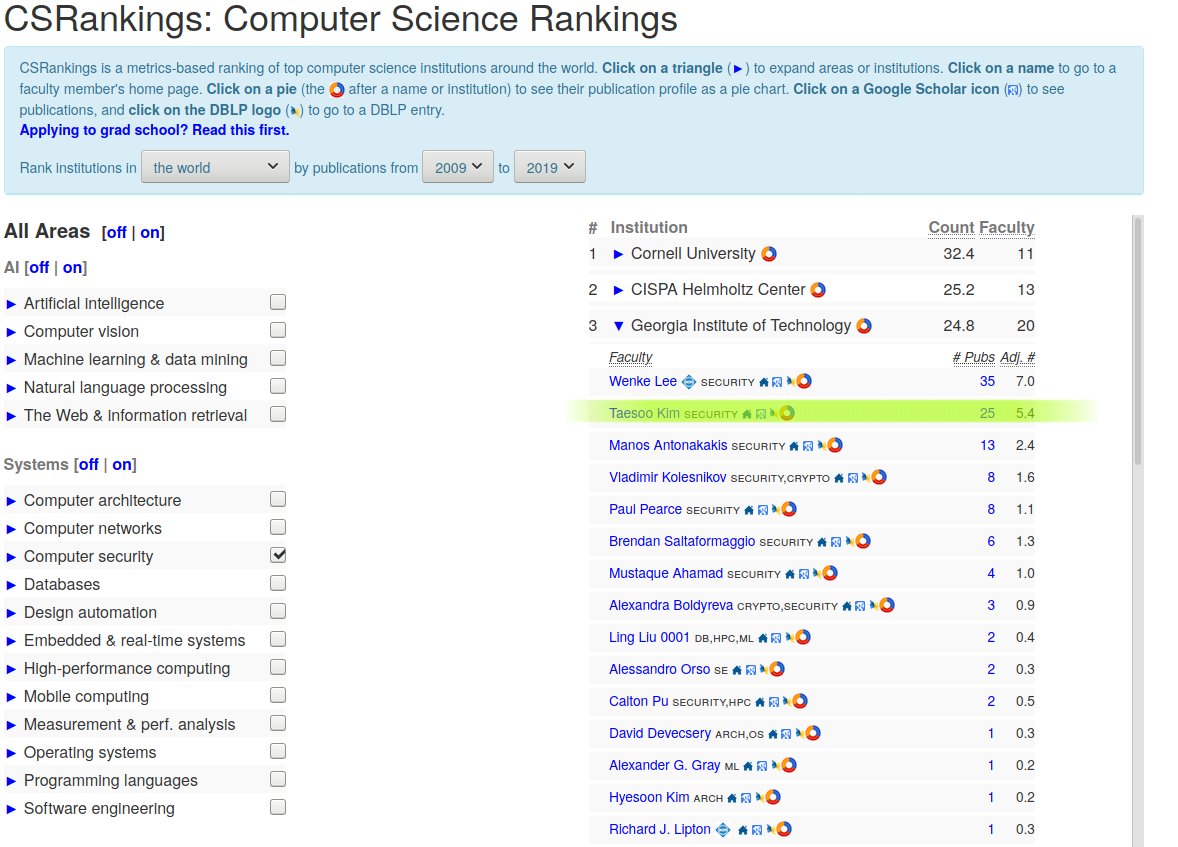Open the region dropdown showing 'the world'

(215, 167)
